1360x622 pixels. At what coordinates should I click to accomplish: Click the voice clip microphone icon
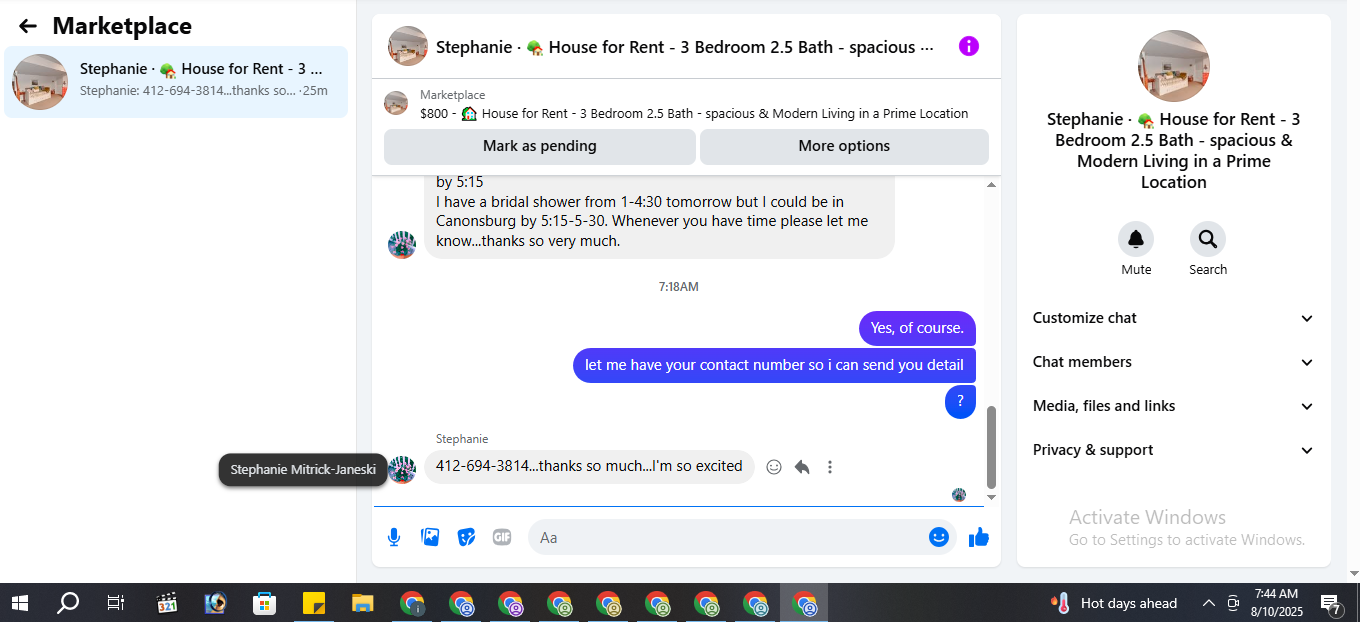[x=394, y=537]
